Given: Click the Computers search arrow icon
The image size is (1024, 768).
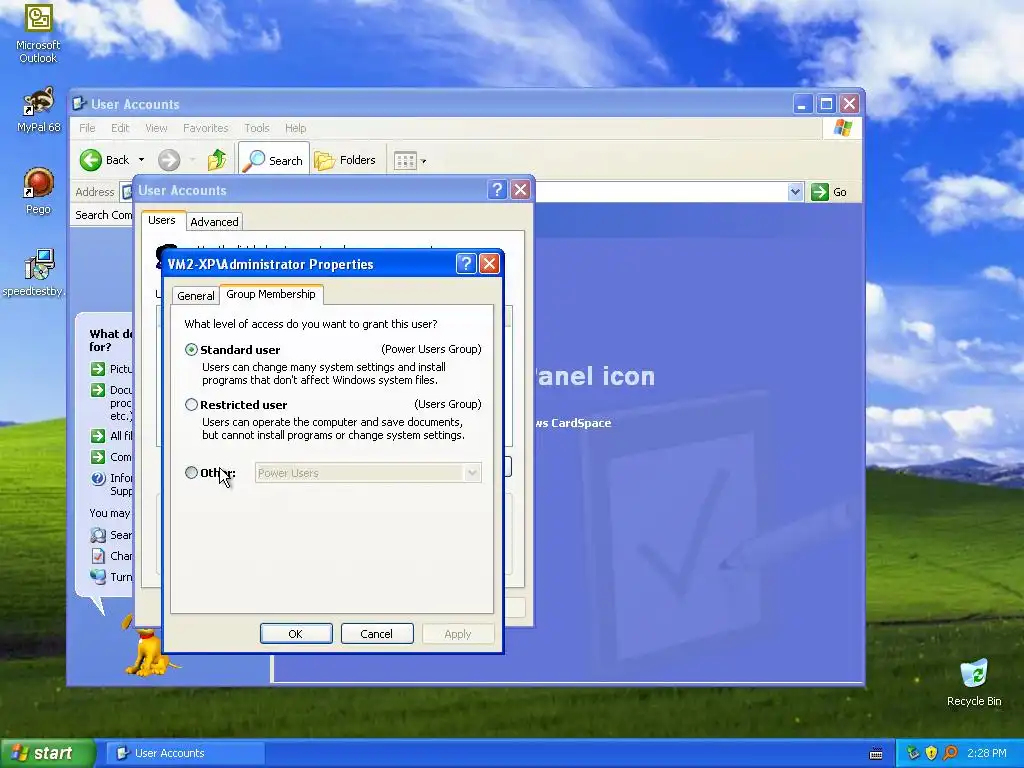Looking at the screenshot, I should coord(98,456).
